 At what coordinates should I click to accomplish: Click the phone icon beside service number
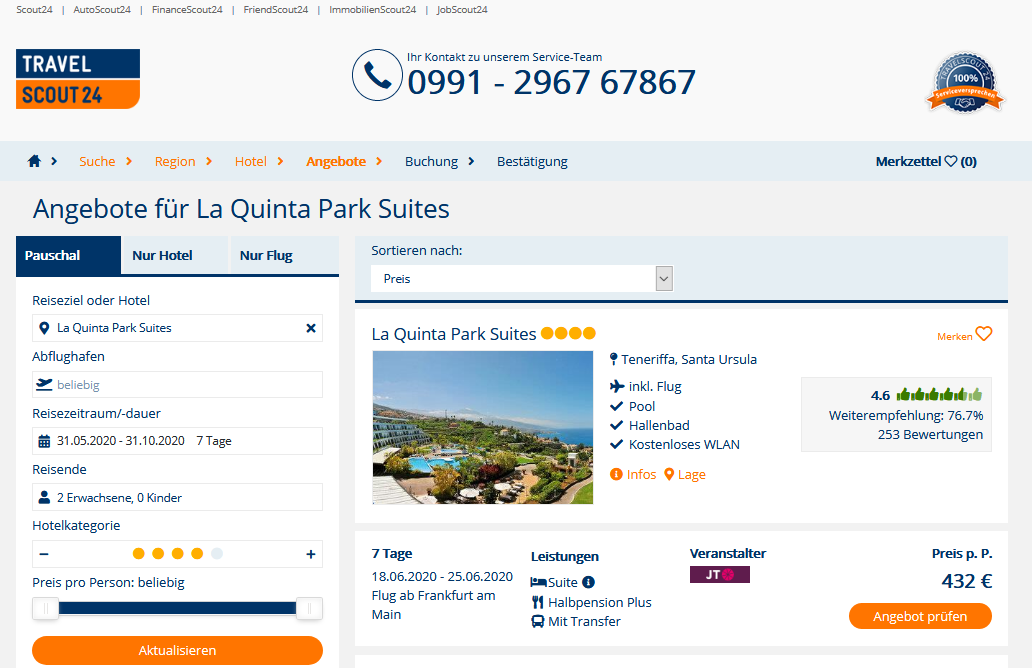click(377, 75)
